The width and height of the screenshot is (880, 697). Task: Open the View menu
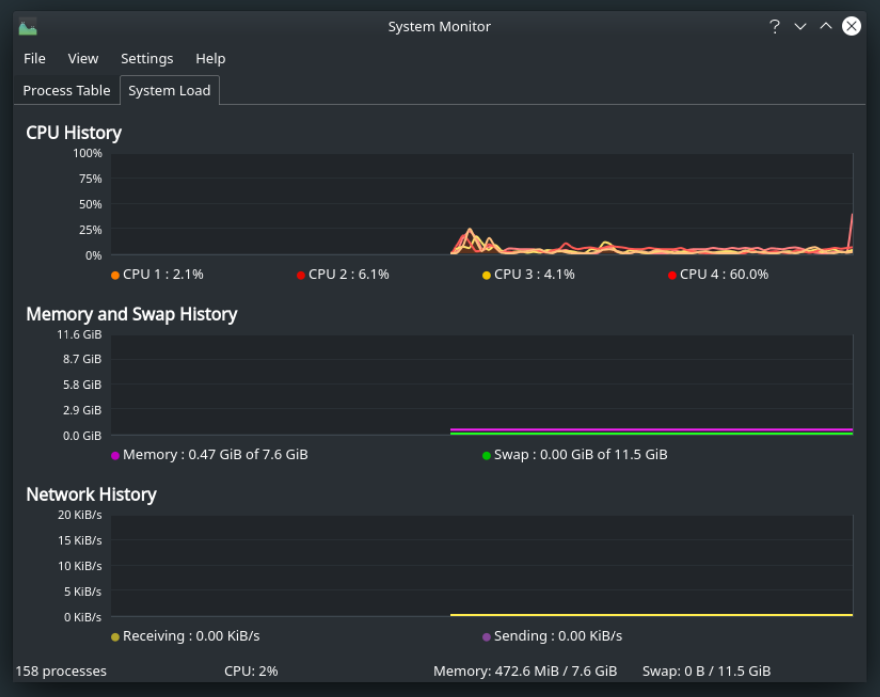coord(83,58)
